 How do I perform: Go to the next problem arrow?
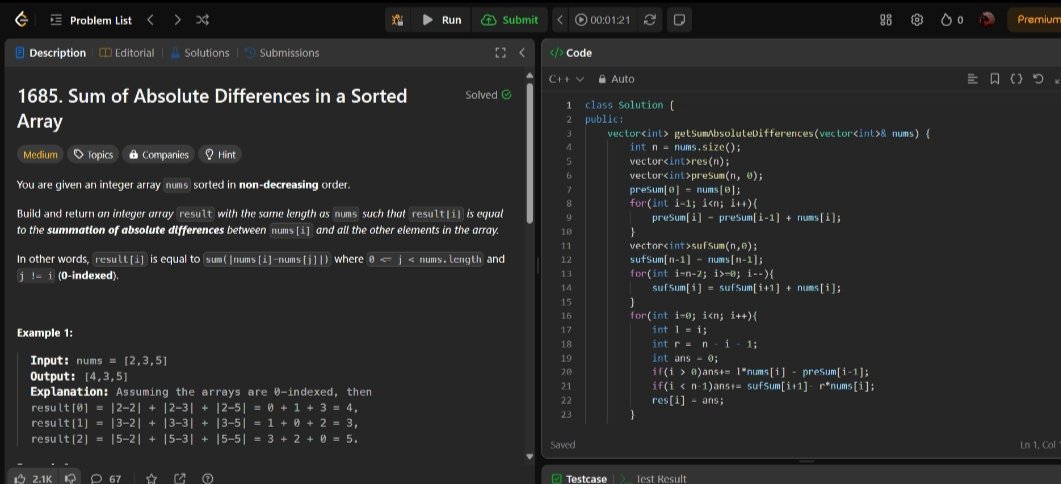pyautogui.click(x=177, y=20)
